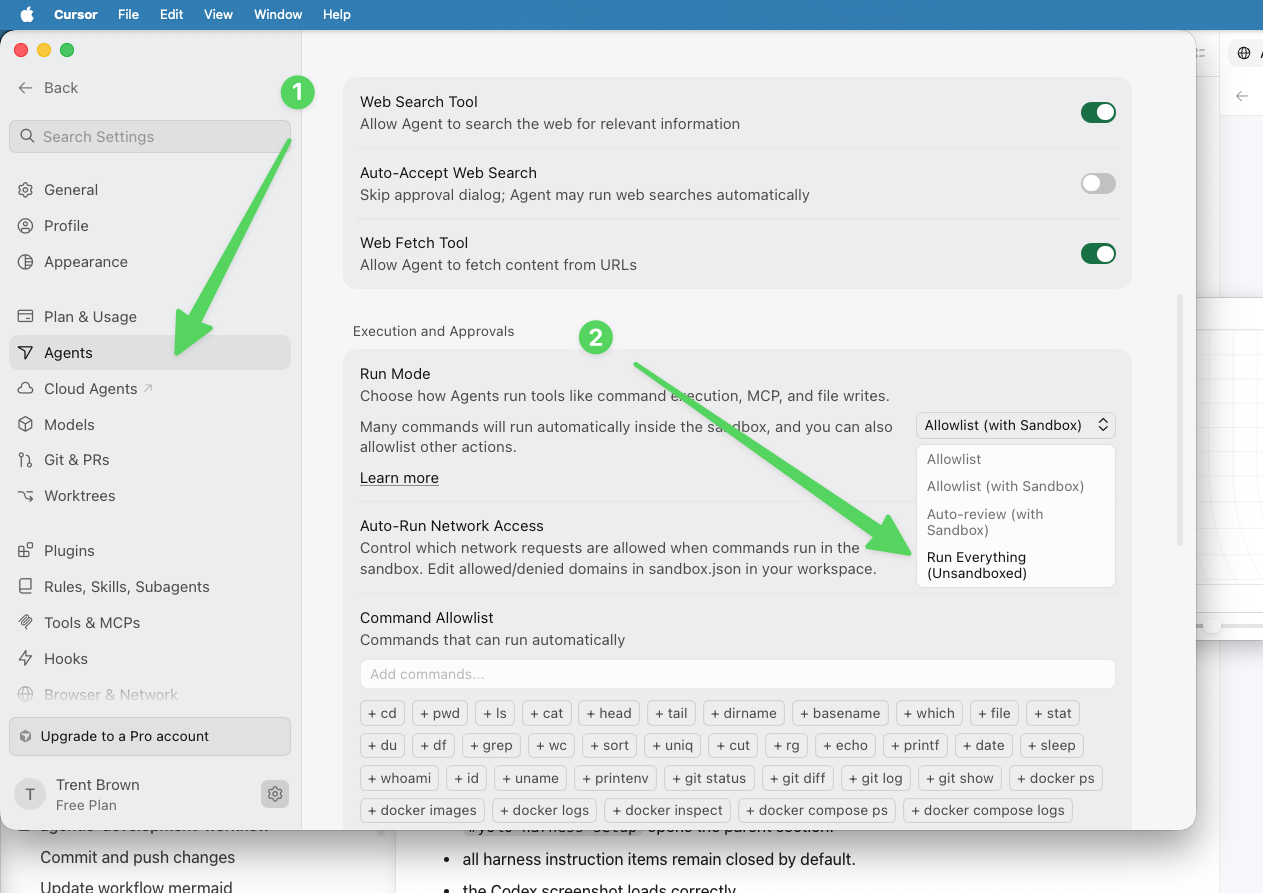This screenshot has width=1263, height=893.
Task: Click the grep command chip
Action: click(489, 745)
